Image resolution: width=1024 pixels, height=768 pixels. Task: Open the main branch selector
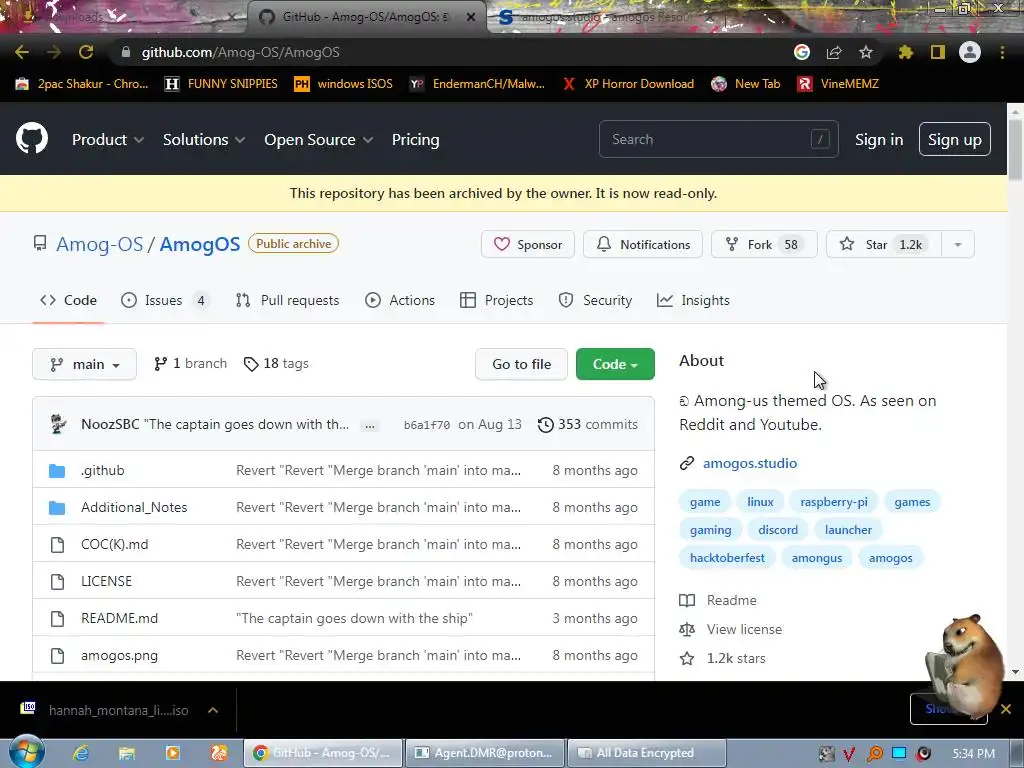click(x=84, y=364)
